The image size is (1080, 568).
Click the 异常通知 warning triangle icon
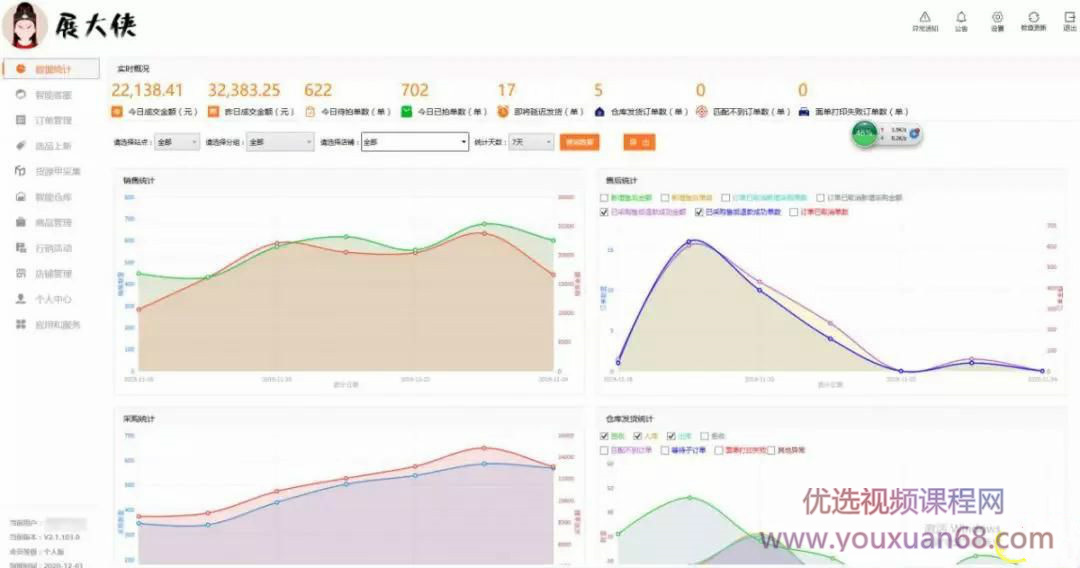pos(924,17)
